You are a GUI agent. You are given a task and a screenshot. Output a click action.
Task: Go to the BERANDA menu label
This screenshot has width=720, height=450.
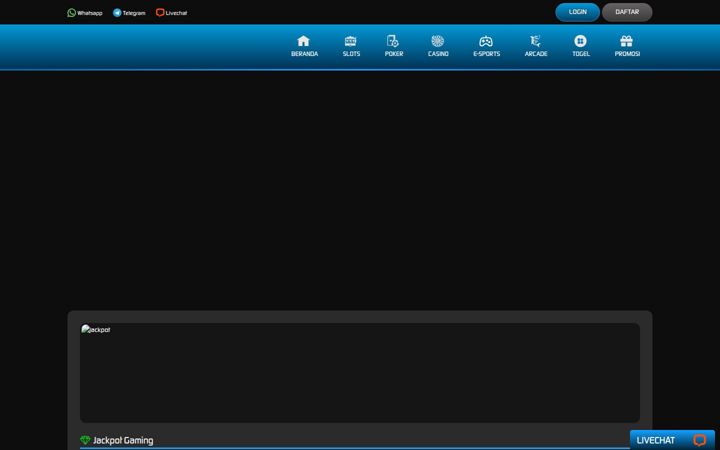coord(304,54)
